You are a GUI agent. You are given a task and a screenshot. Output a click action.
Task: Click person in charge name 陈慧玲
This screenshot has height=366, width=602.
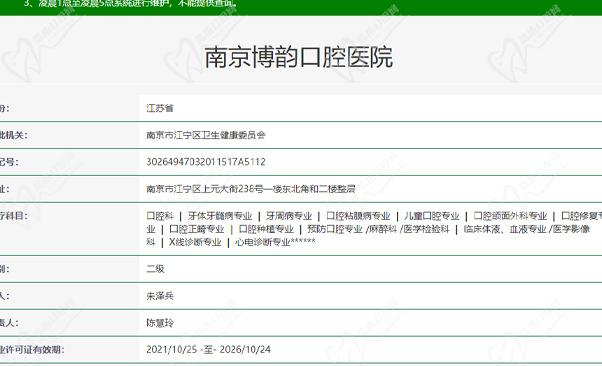(160, 323)
